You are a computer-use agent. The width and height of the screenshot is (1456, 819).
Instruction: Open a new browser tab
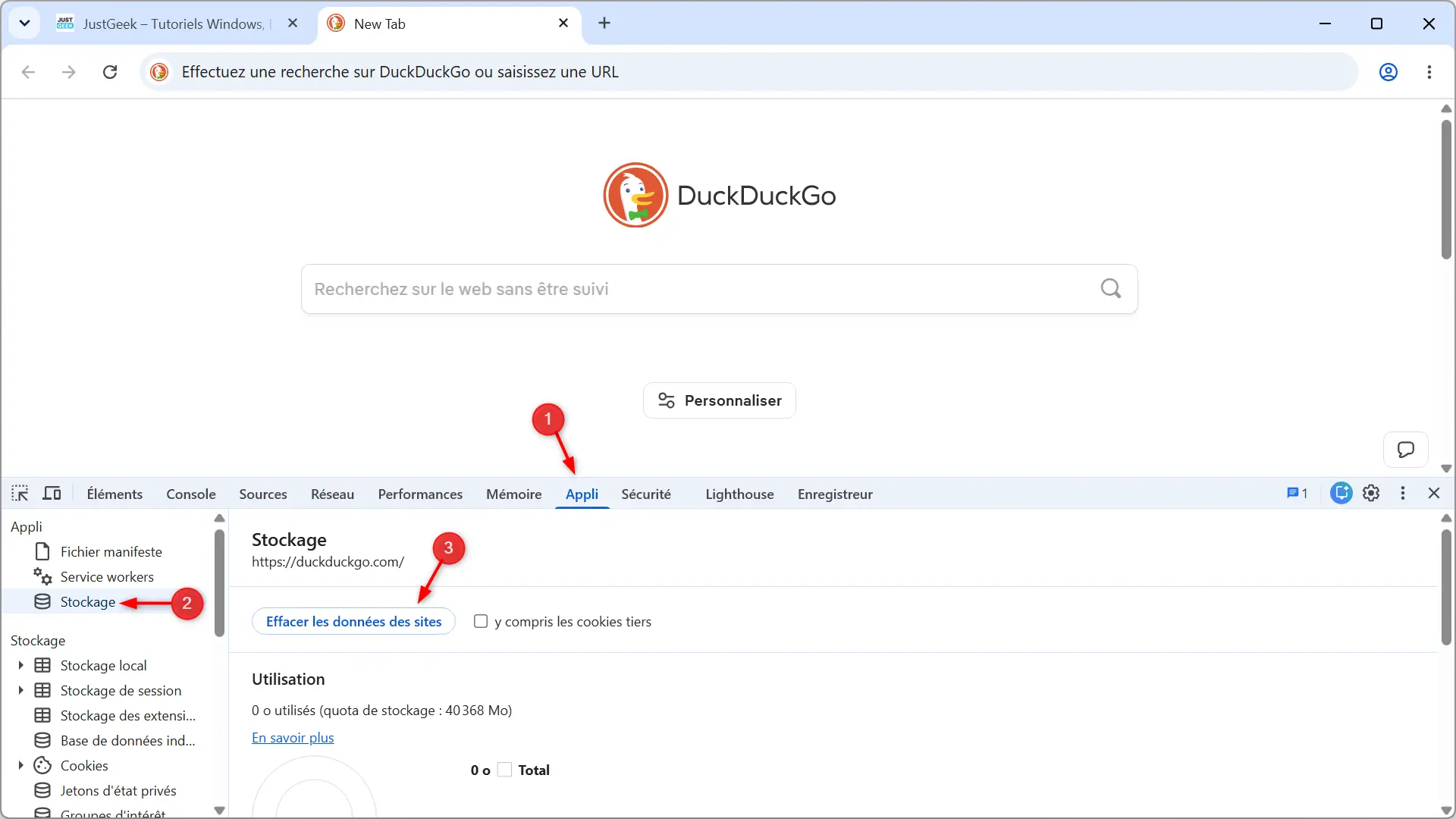tap(604, 24)
